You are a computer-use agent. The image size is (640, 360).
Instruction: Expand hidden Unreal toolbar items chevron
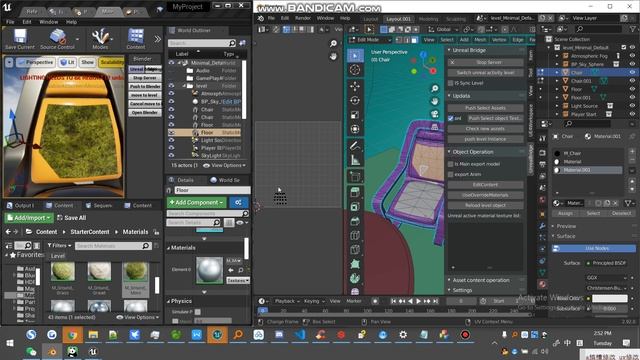(x=158, y=39)
